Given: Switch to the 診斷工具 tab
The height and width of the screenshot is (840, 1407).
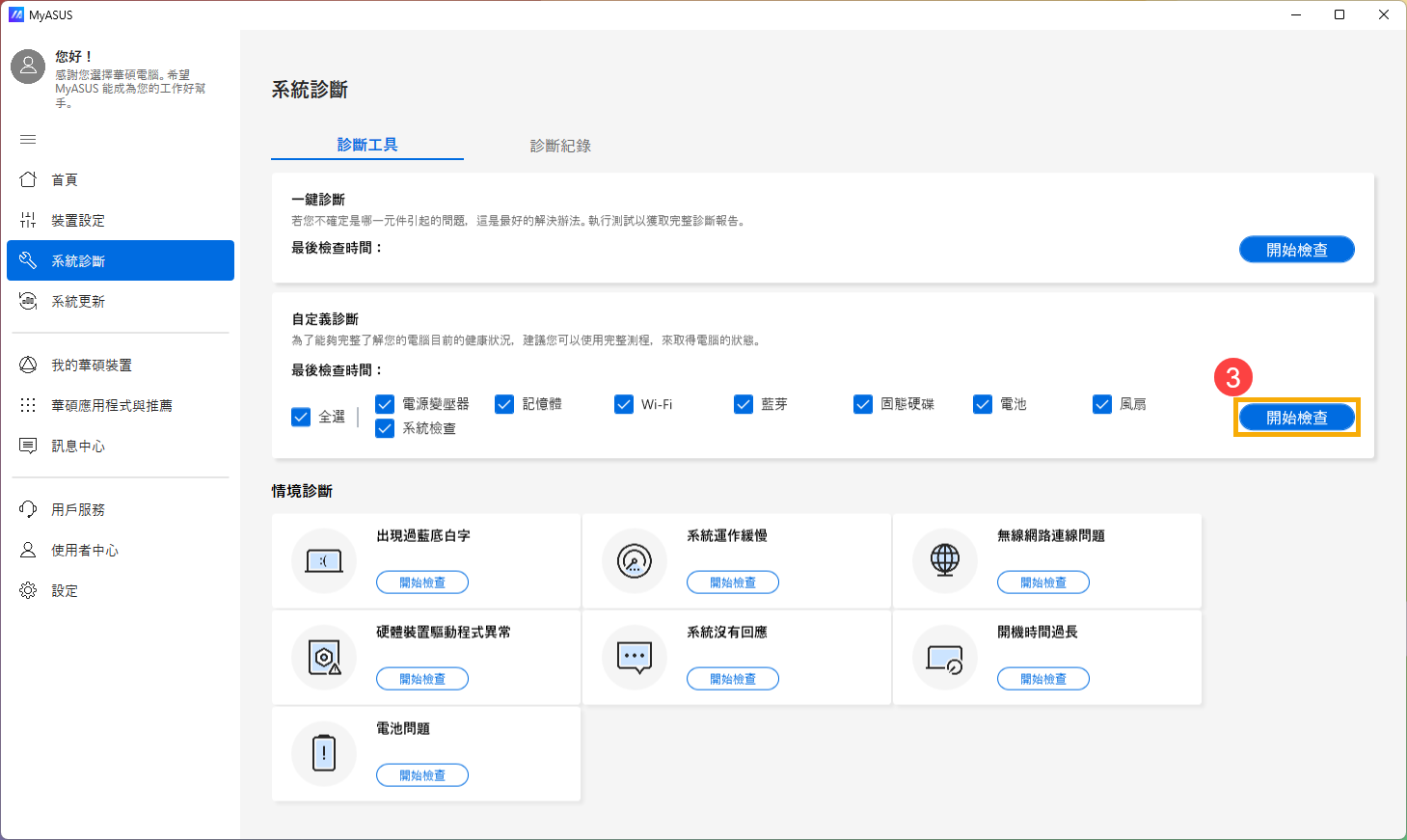Looking at the screenshot, I should click(x=367, y=145).
